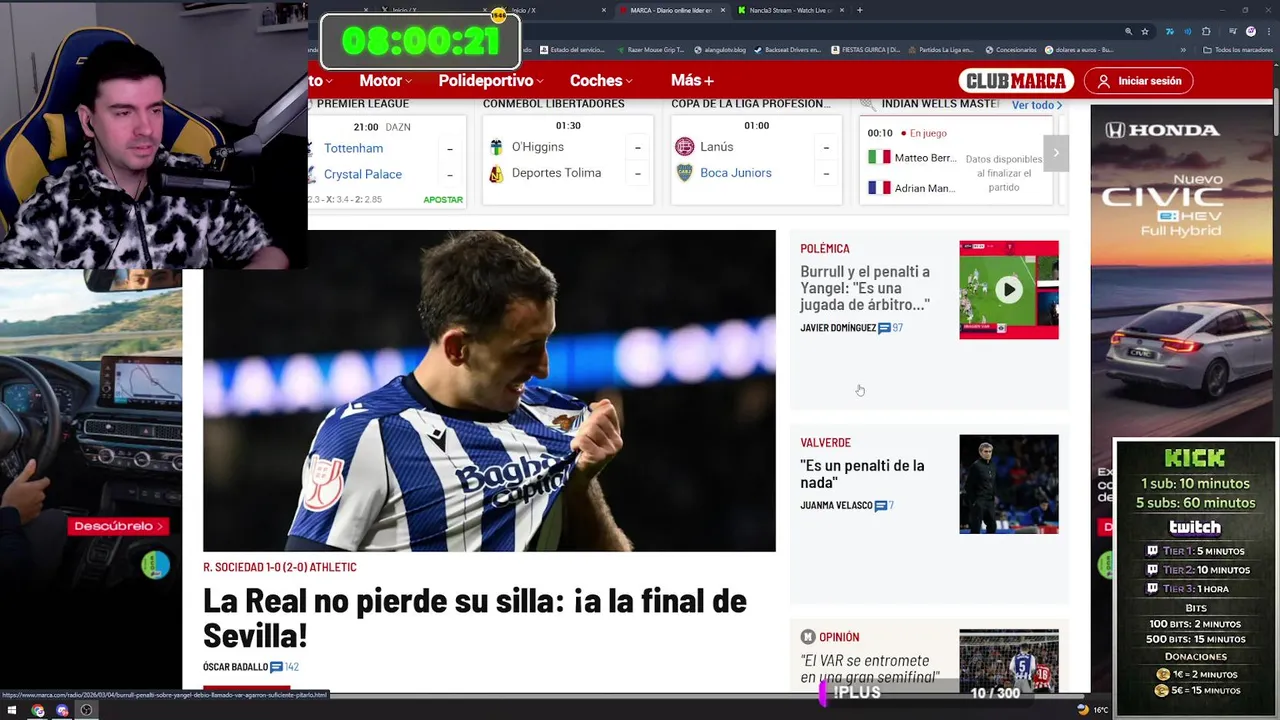Click the Iniciar sesión button
The width and height of the screenshot is (1280, 720).
click(1139, 81)
